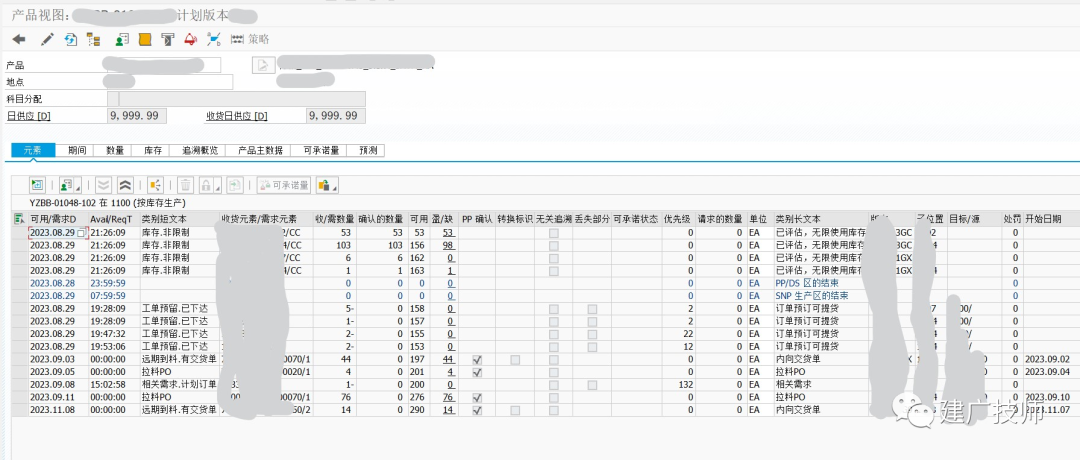Click the collapse all double-chevron-up icon
This screenshot has height=460, width=1080.
(x=125, y=185)
